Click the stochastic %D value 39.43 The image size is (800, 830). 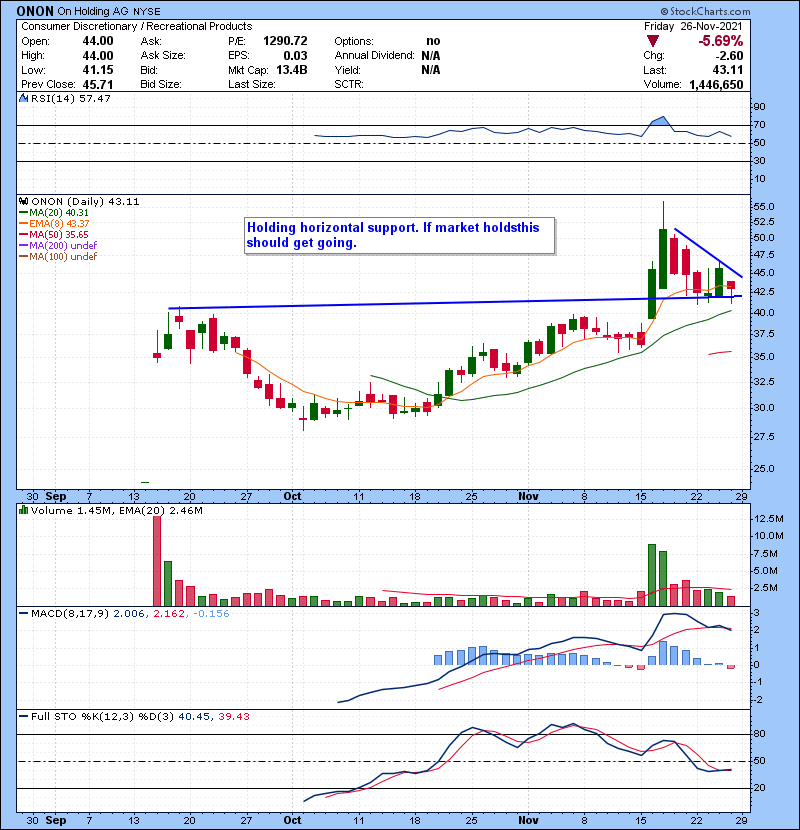tap(233, 716)
